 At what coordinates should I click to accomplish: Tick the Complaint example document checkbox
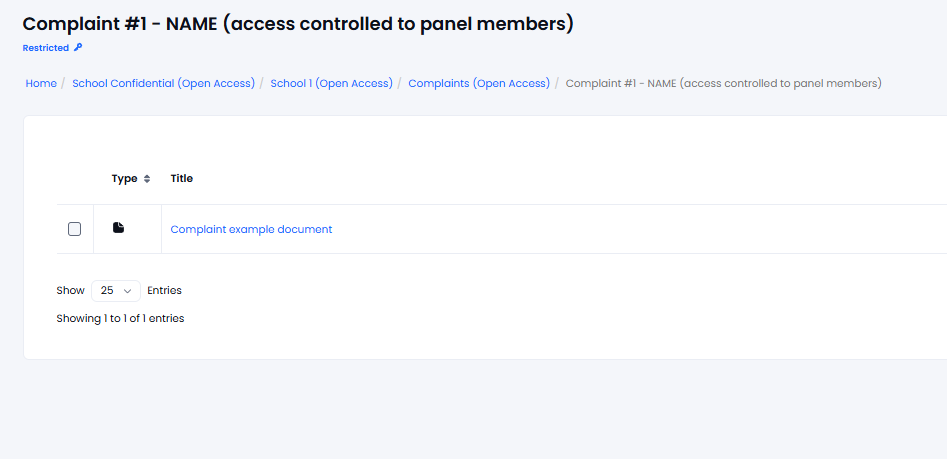74,229
